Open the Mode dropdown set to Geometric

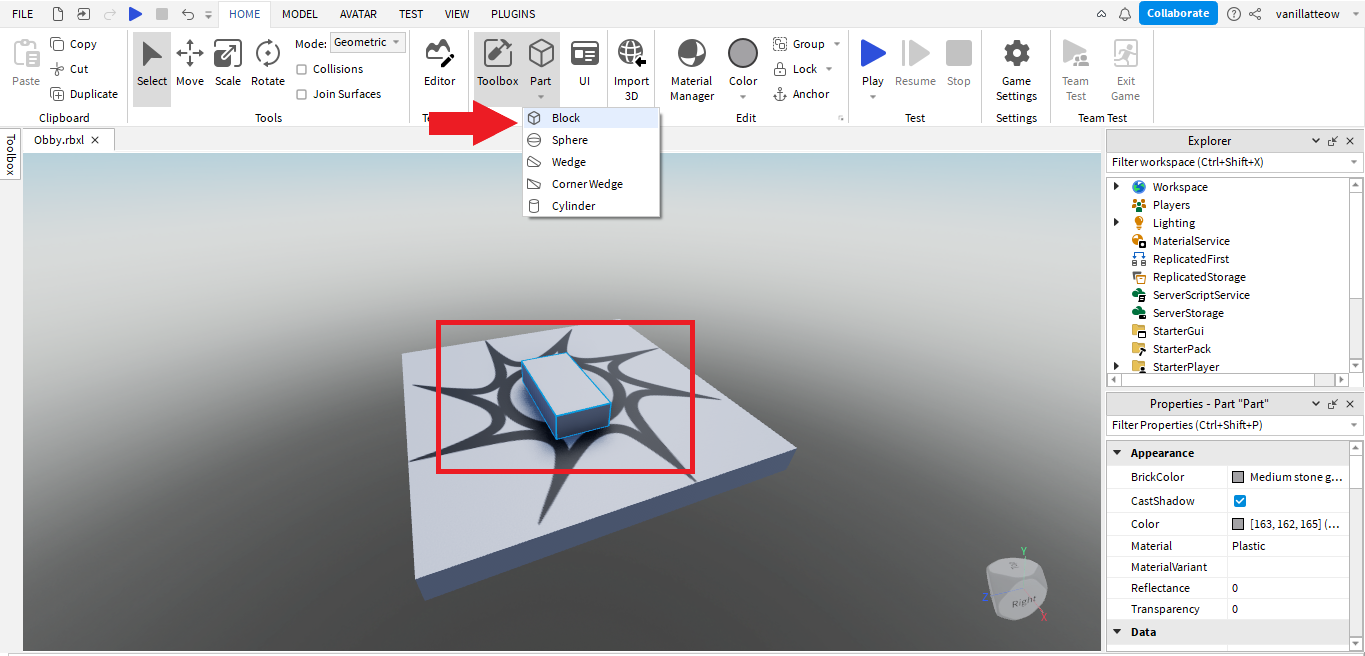coord(367,42)
